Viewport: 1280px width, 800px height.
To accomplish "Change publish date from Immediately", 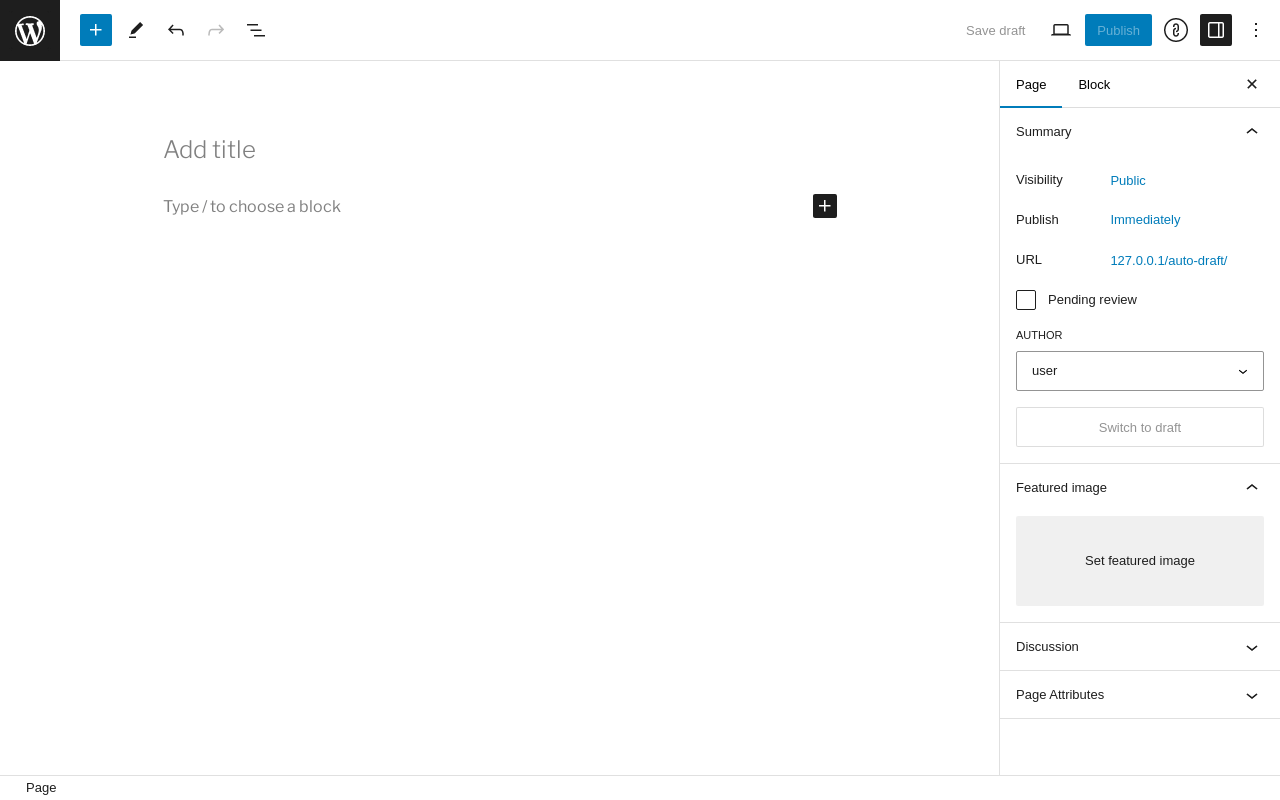I will tap(1145, 220).
